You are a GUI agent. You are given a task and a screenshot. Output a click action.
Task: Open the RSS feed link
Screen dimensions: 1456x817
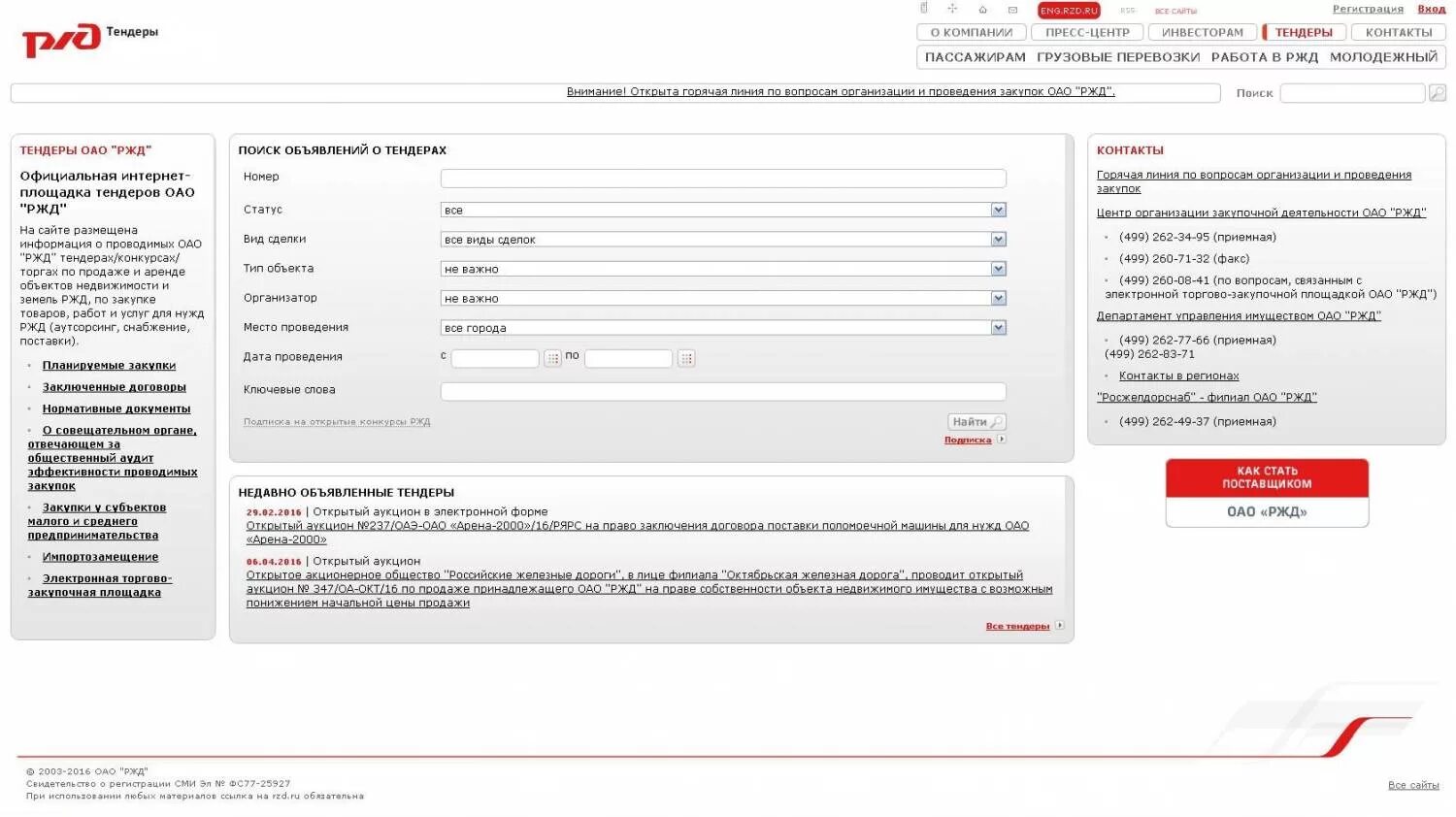point(1127,11)
